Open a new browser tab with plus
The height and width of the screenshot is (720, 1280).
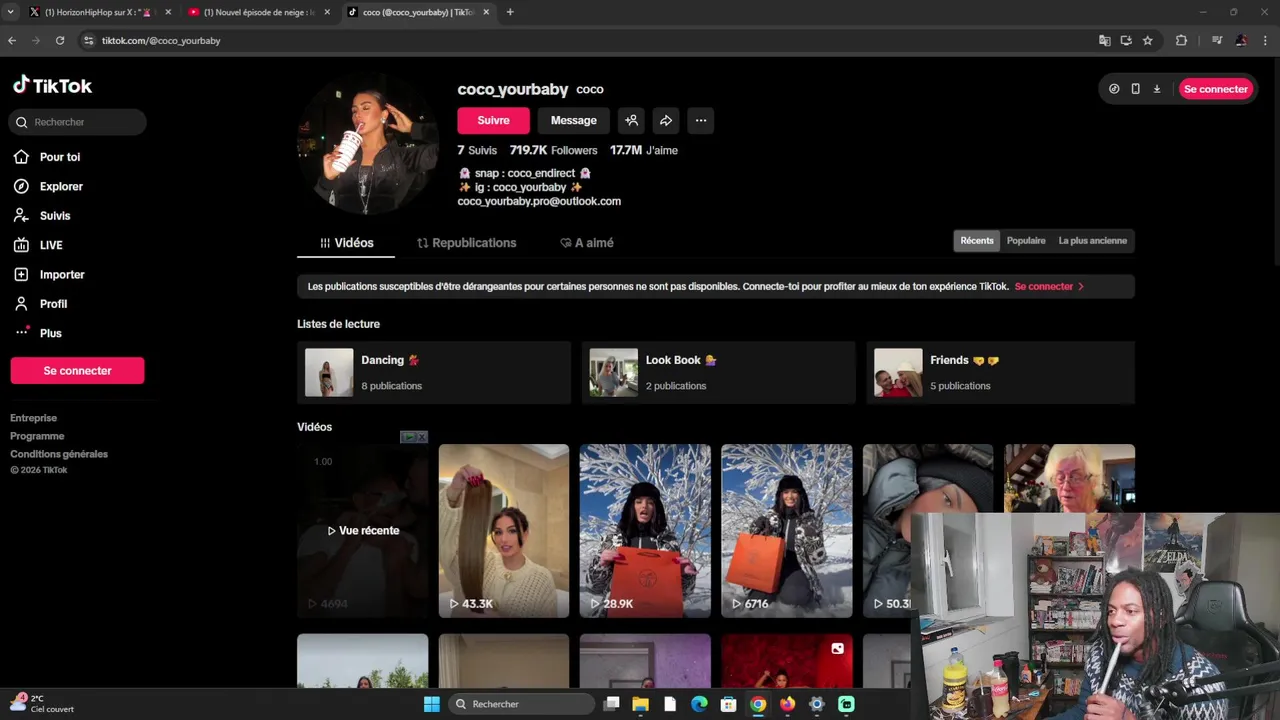510,12
